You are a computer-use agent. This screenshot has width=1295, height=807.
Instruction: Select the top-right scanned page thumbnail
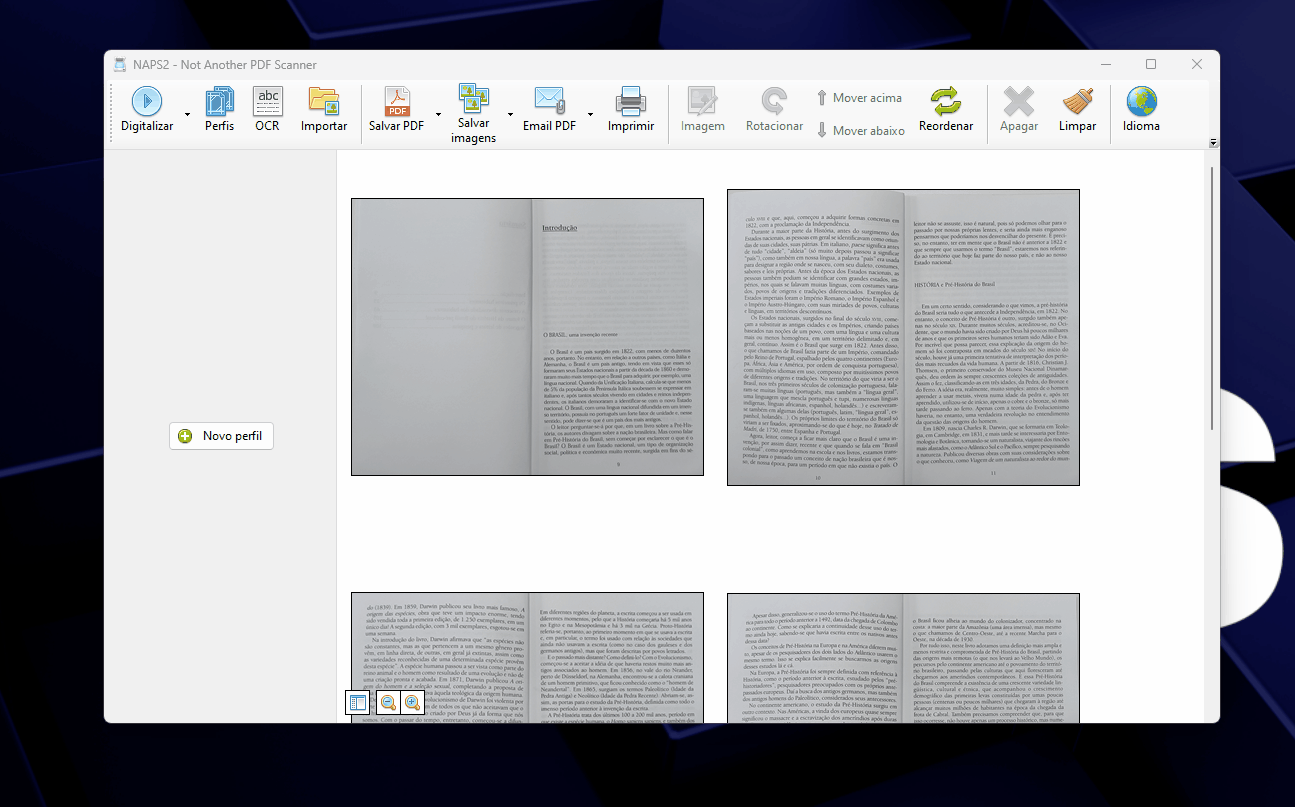coord(903,338)
